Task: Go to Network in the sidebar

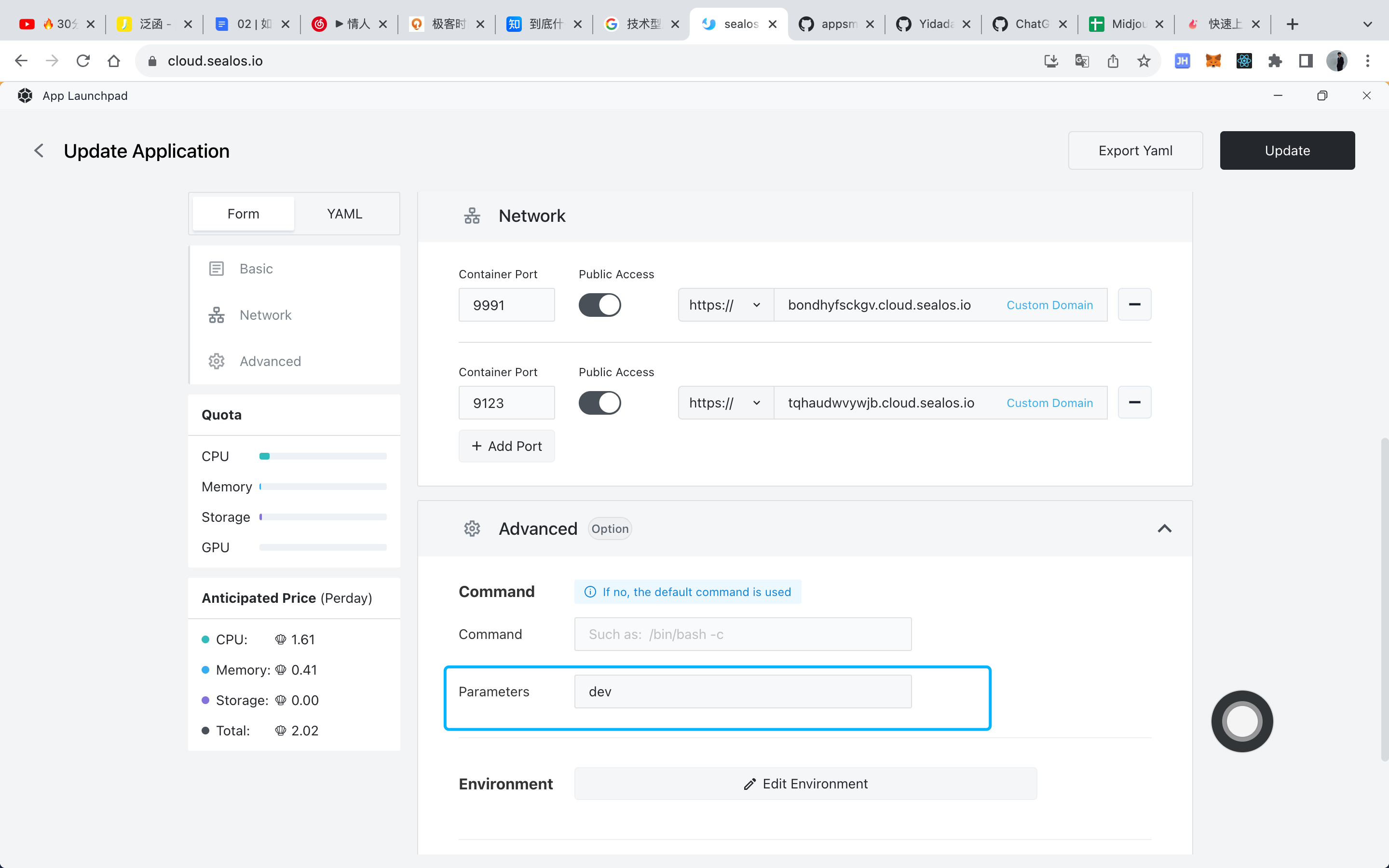Action: (x=265, y=315)
